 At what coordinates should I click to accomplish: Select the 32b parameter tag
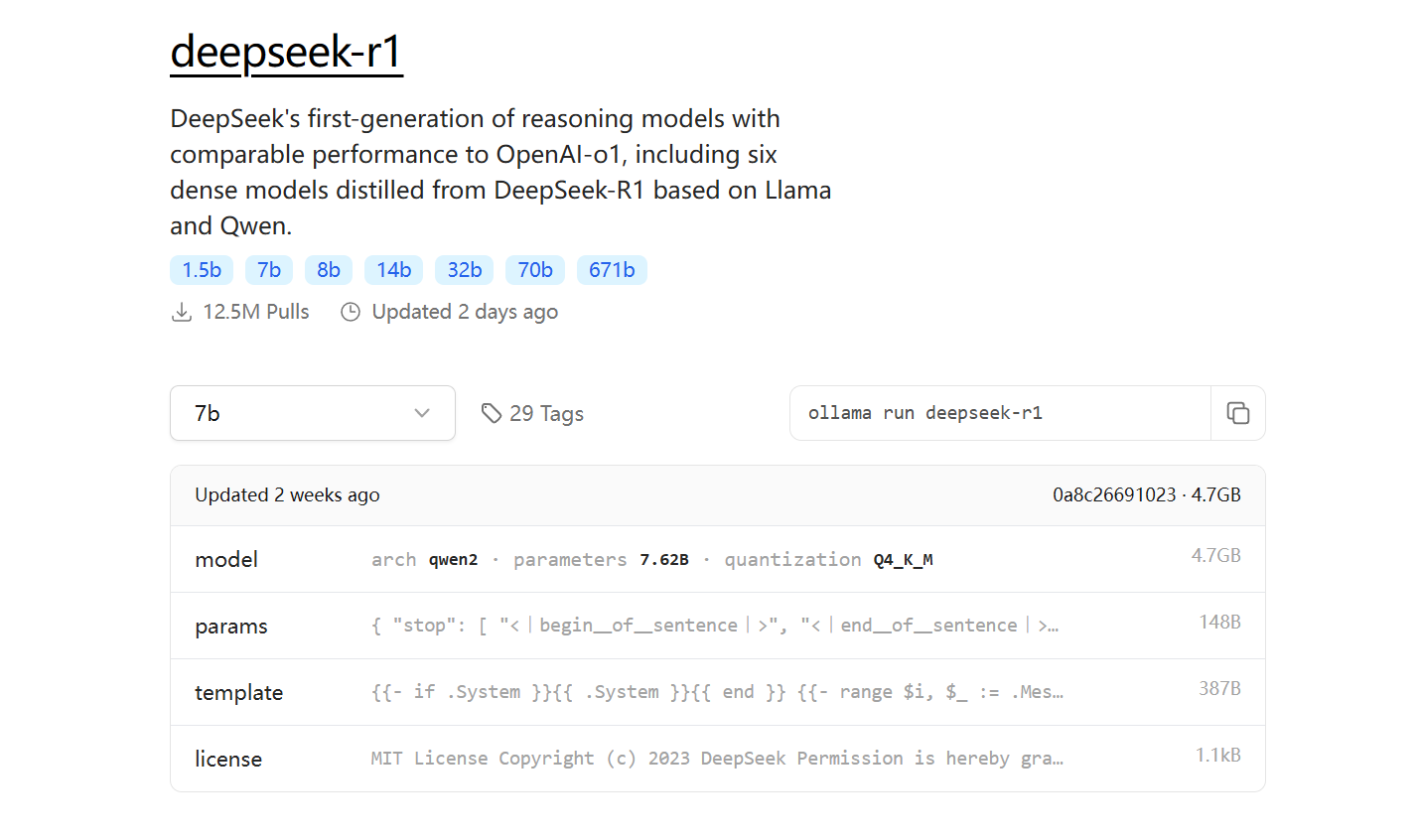coord(464,269)
